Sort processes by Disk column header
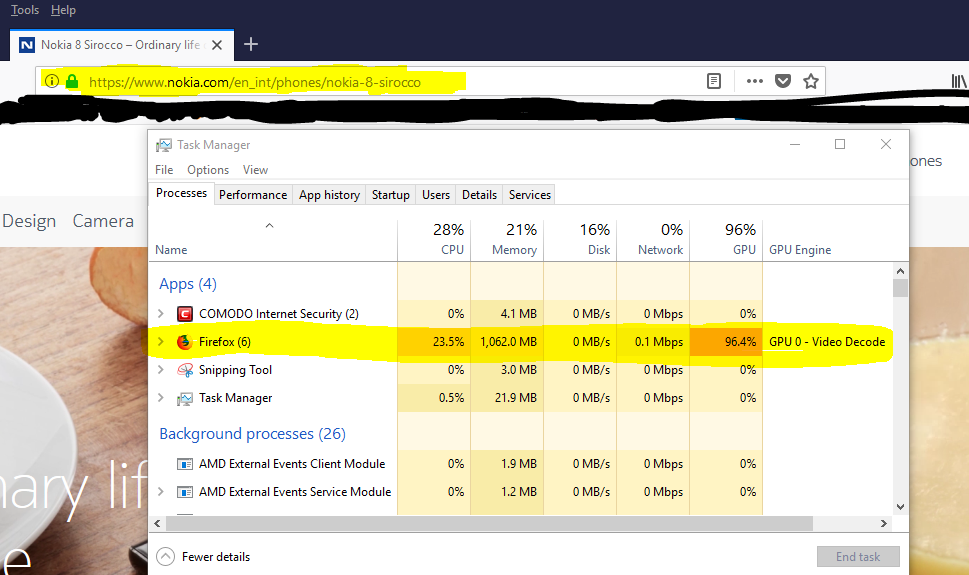This screenshot has height=575, width=969. click(x=580, y=240)
